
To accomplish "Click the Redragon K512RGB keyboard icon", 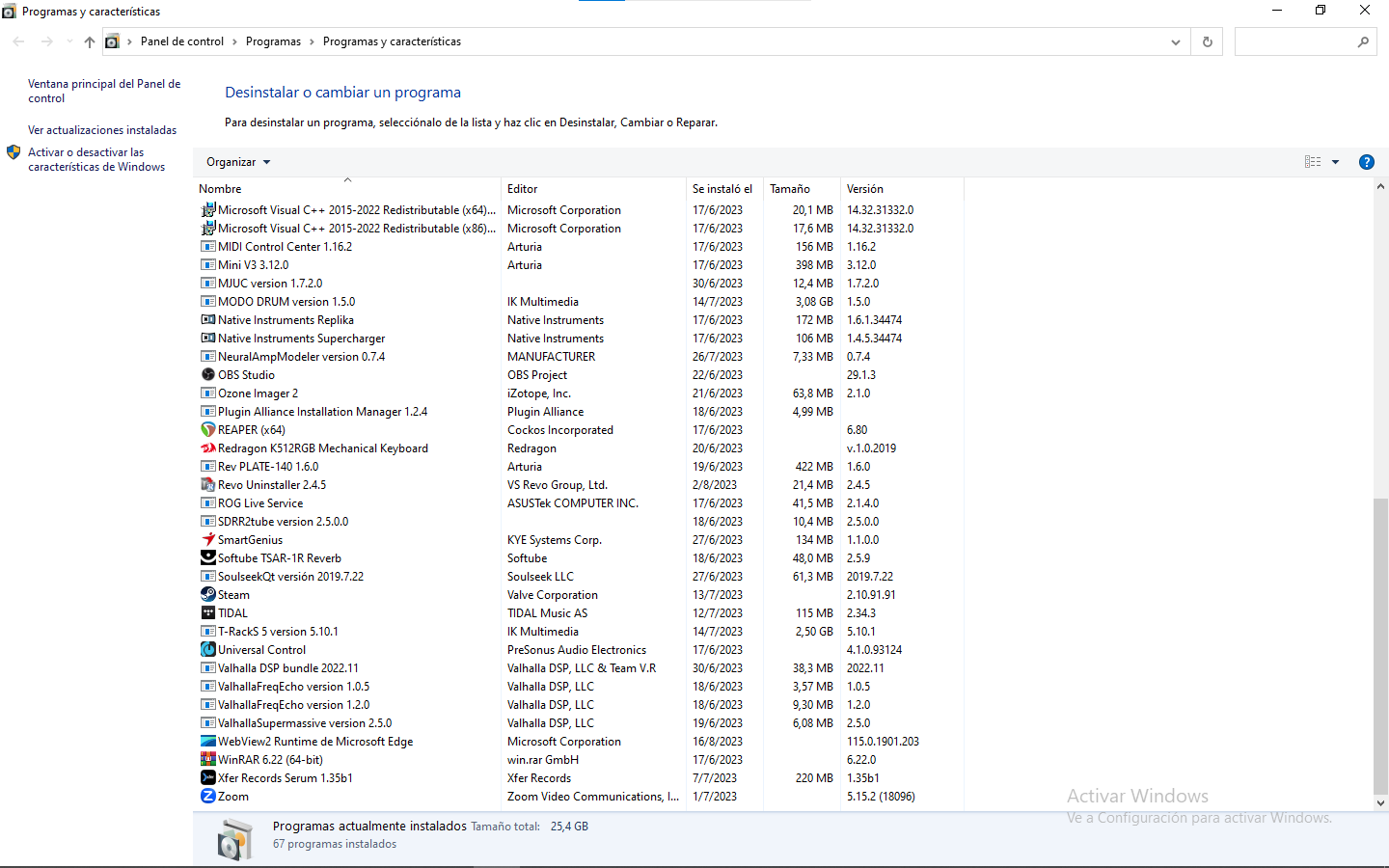I will (x=207, y=448).
